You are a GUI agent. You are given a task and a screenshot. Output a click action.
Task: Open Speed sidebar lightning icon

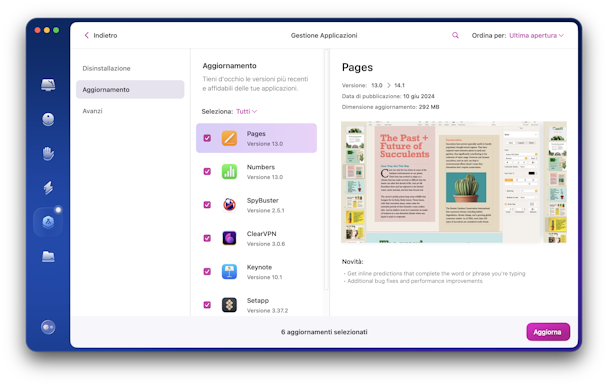pos(48,188)
